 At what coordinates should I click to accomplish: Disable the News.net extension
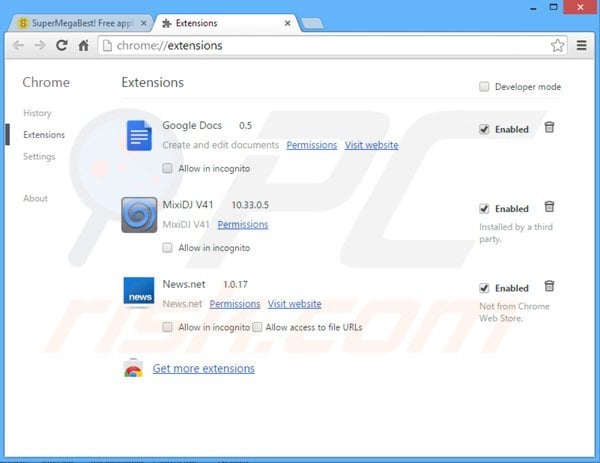click(484, 288)
